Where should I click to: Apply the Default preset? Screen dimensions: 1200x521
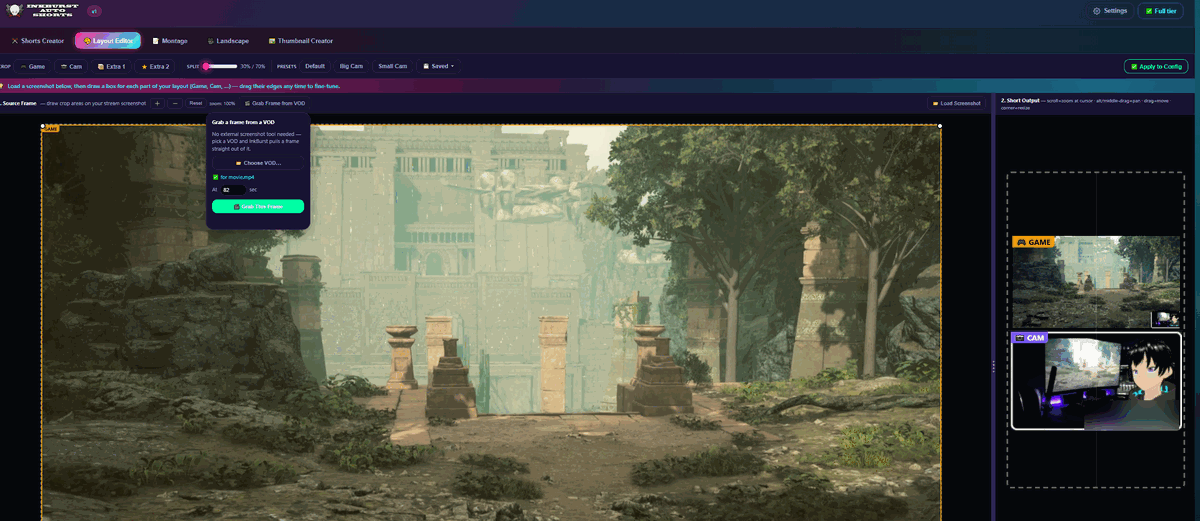click(315, 66)
